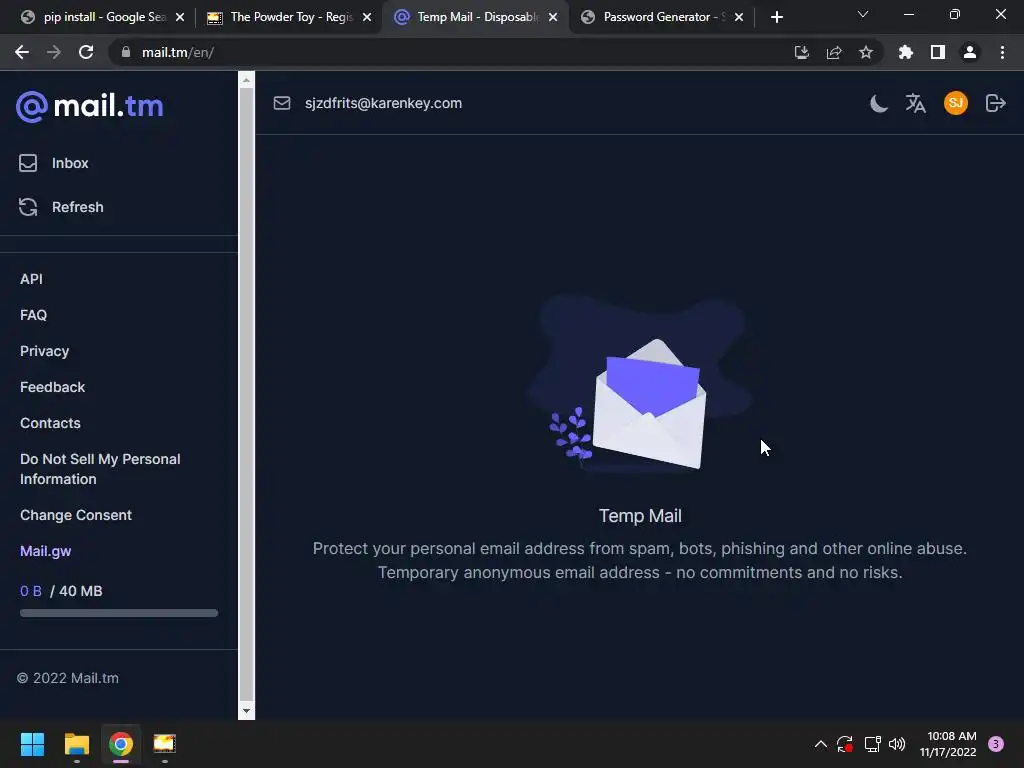Open the Inbox folder
Screen dimensions: 1024x768
tap(54, 163)
